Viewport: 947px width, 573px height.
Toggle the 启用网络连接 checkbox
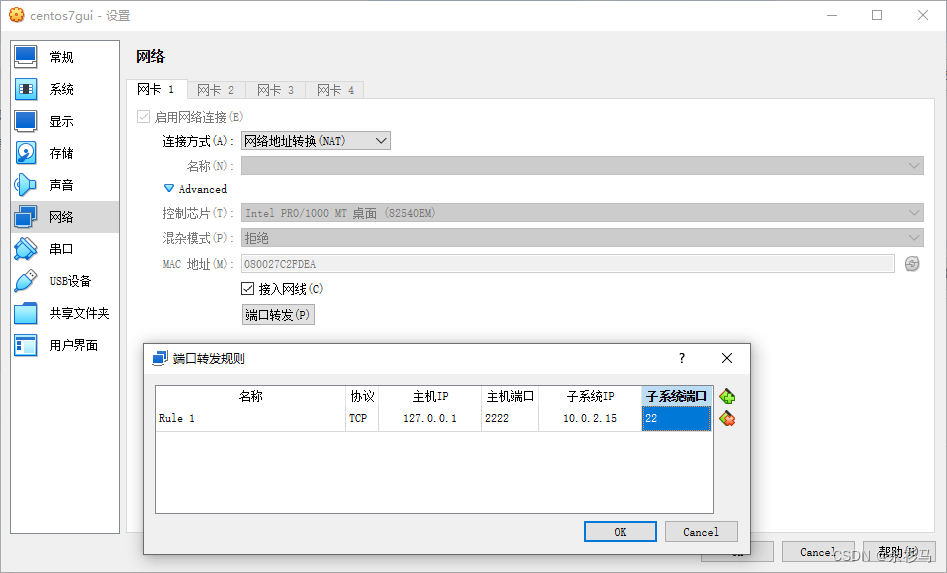[x=144, y=117]
